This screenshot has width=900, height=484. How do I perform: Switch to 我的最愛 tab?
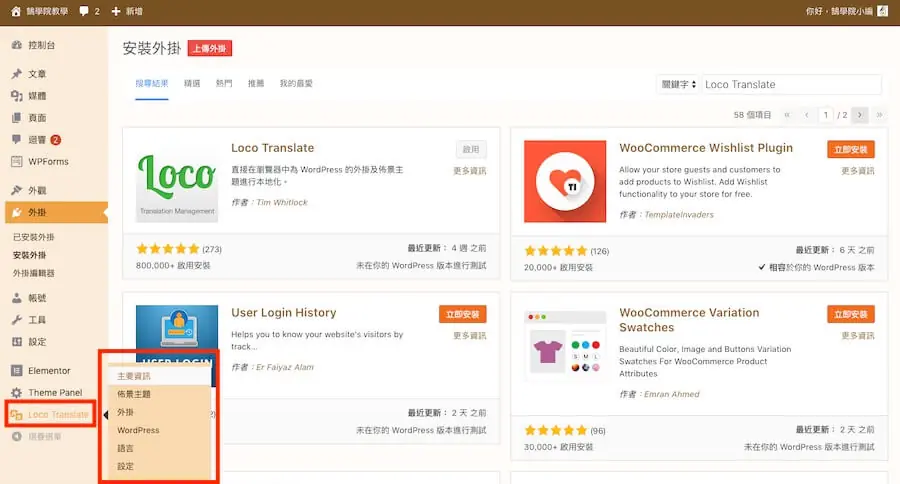pyautogui.click(x=296, y=83)
